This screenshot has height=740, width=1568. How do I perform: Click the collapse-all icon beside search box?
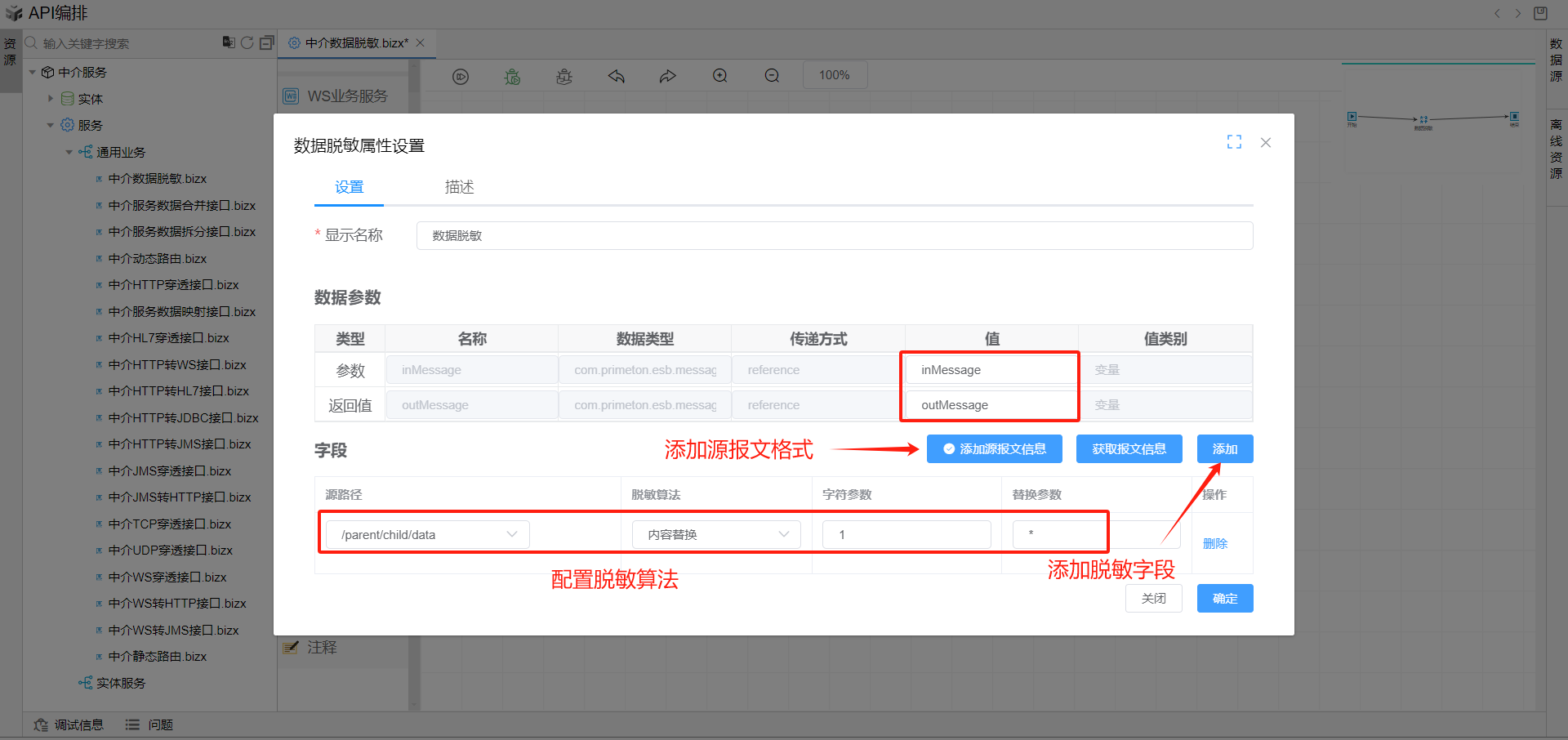point(266,42)
